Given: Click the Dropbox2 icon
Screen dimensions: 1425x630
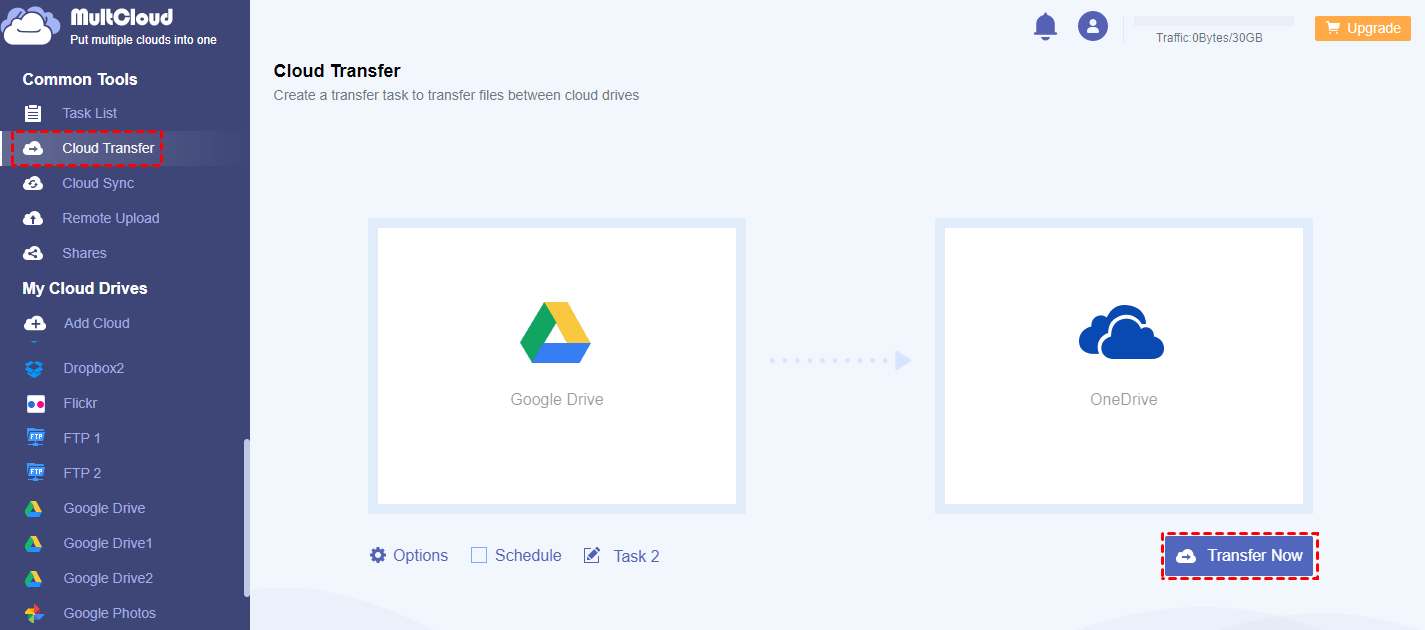Looking at the screenshot, I should pos(34,368).
